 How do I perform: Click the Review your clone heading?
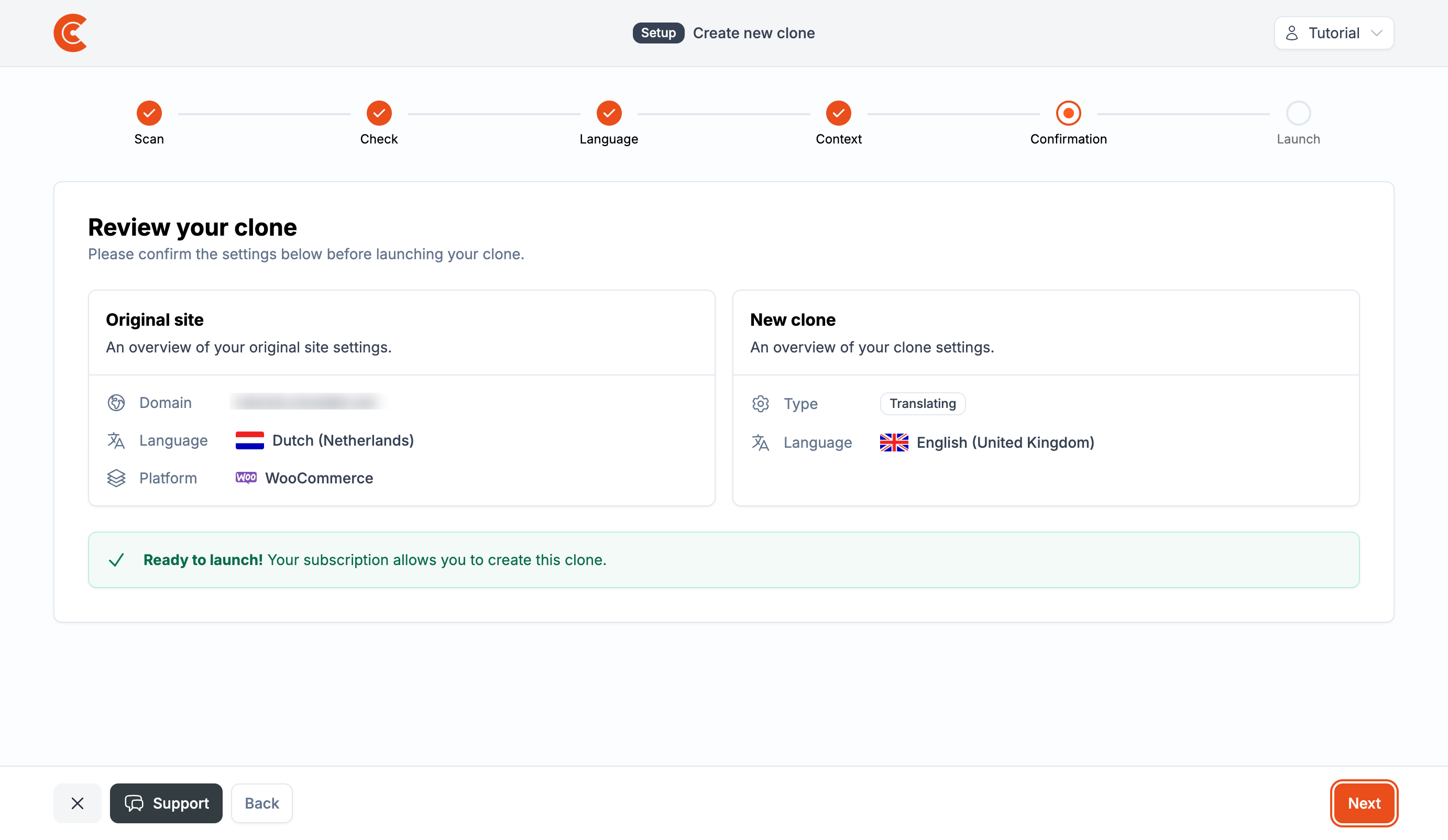tap(192, 227)
